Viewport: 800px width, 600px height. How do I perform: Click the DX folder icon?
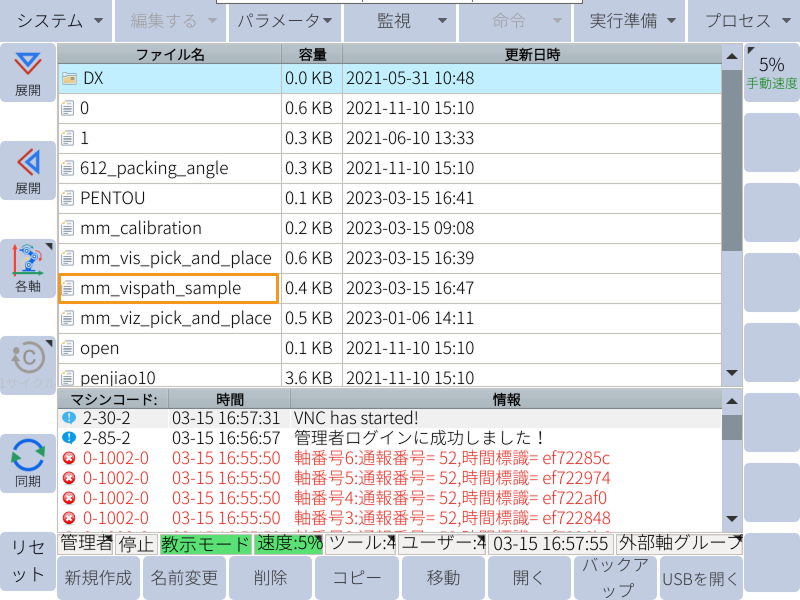click(x=69, y=79)
